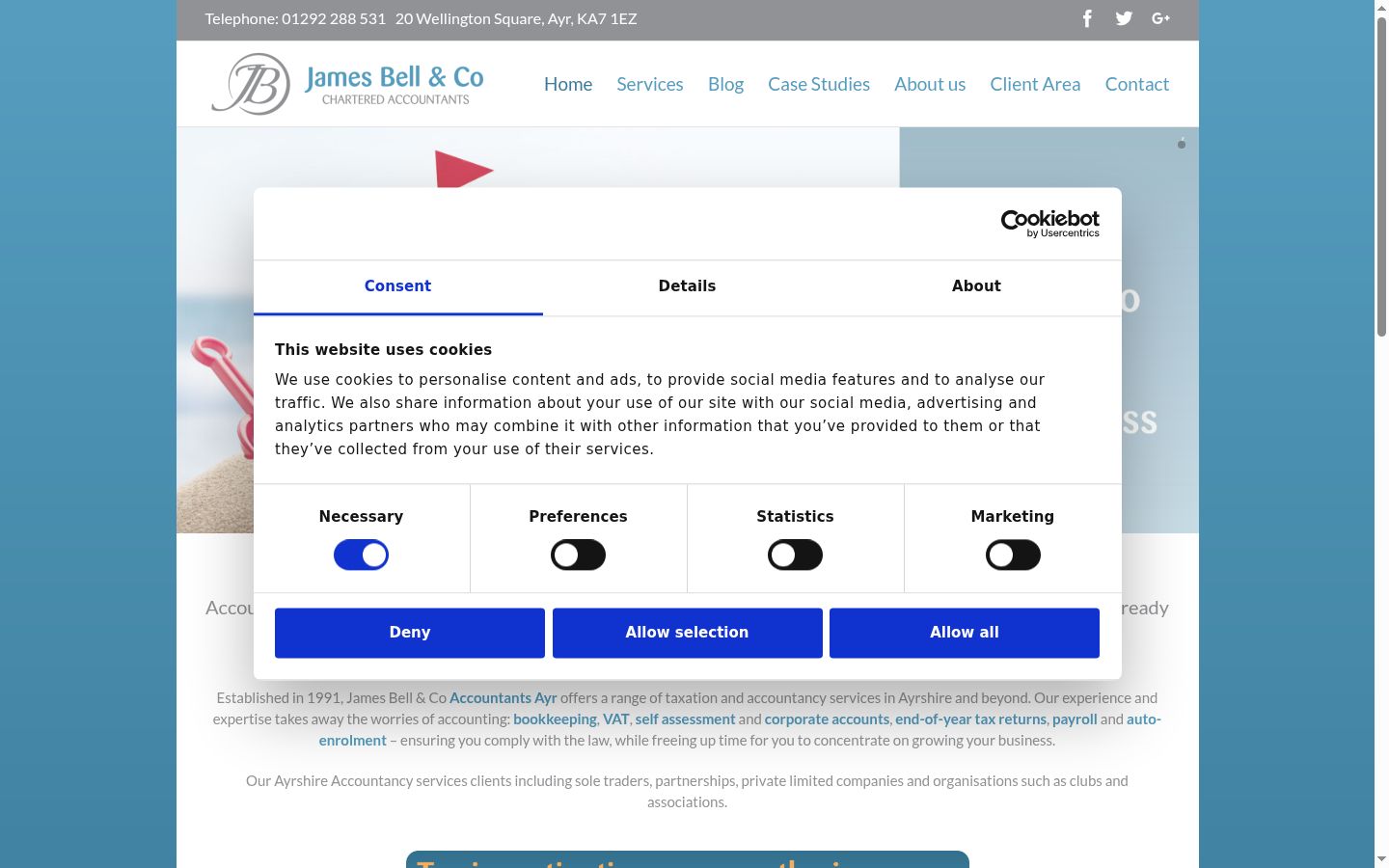Open the Contact menu item
Image resolution: width=1389 pixels, height=868 pixels.
point(1137,84)
